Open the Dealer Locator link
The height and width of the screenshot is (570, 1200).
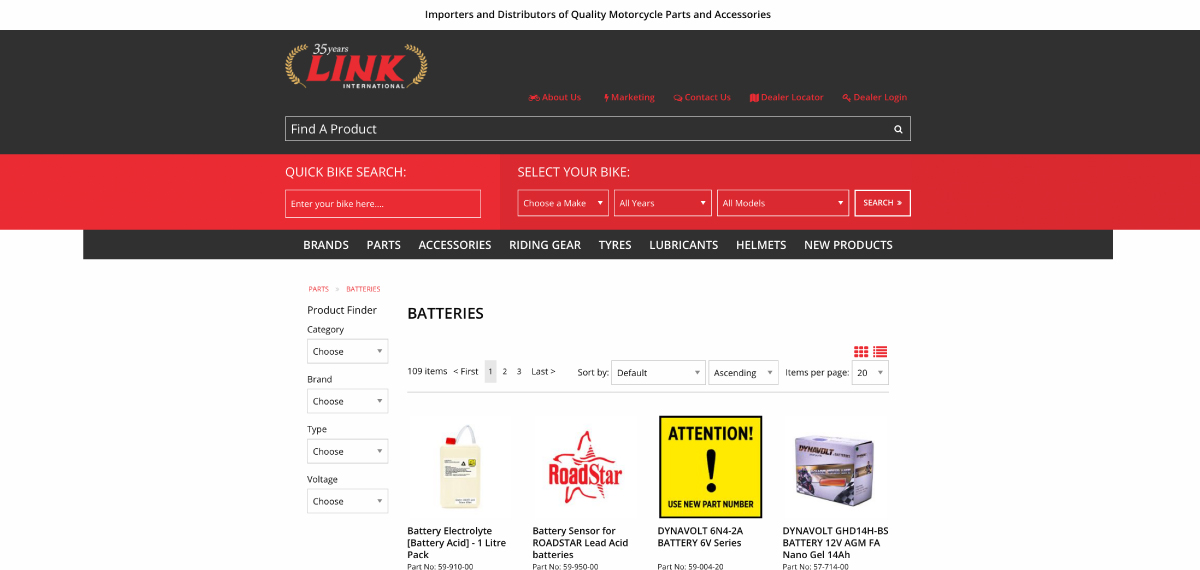click(x=787, y=97)
